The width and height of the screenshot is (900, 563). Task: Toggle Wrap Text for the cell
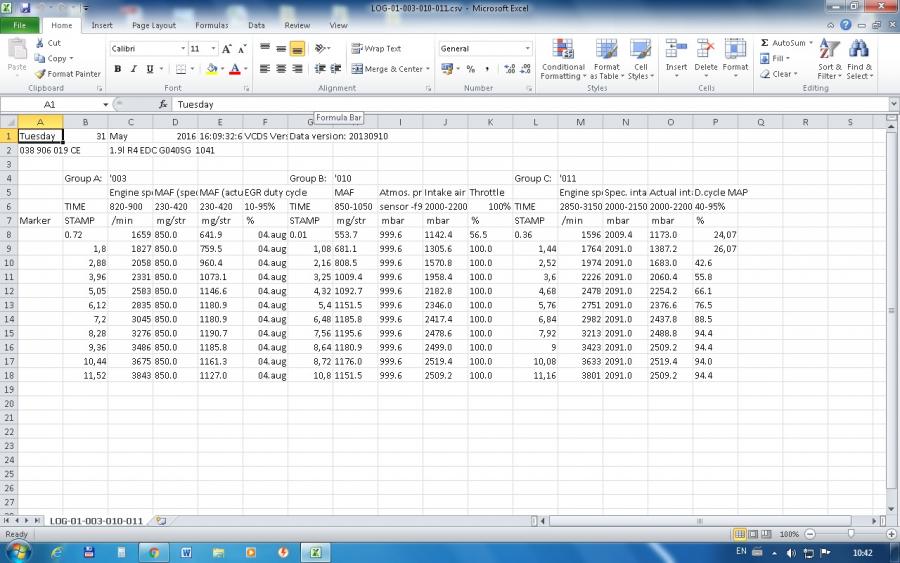(376, 48)
